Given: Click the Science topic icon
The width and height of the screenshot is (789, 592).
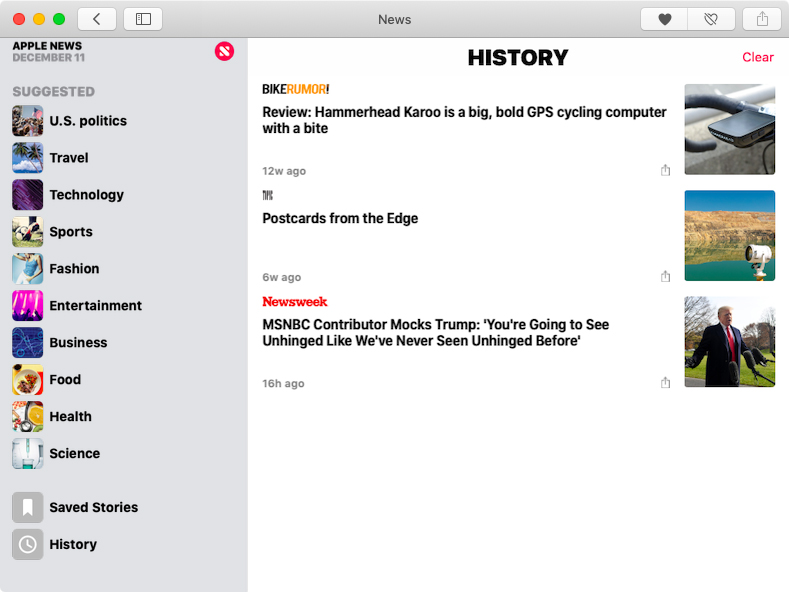Looking at the screenshot, I should coord(28,454).
